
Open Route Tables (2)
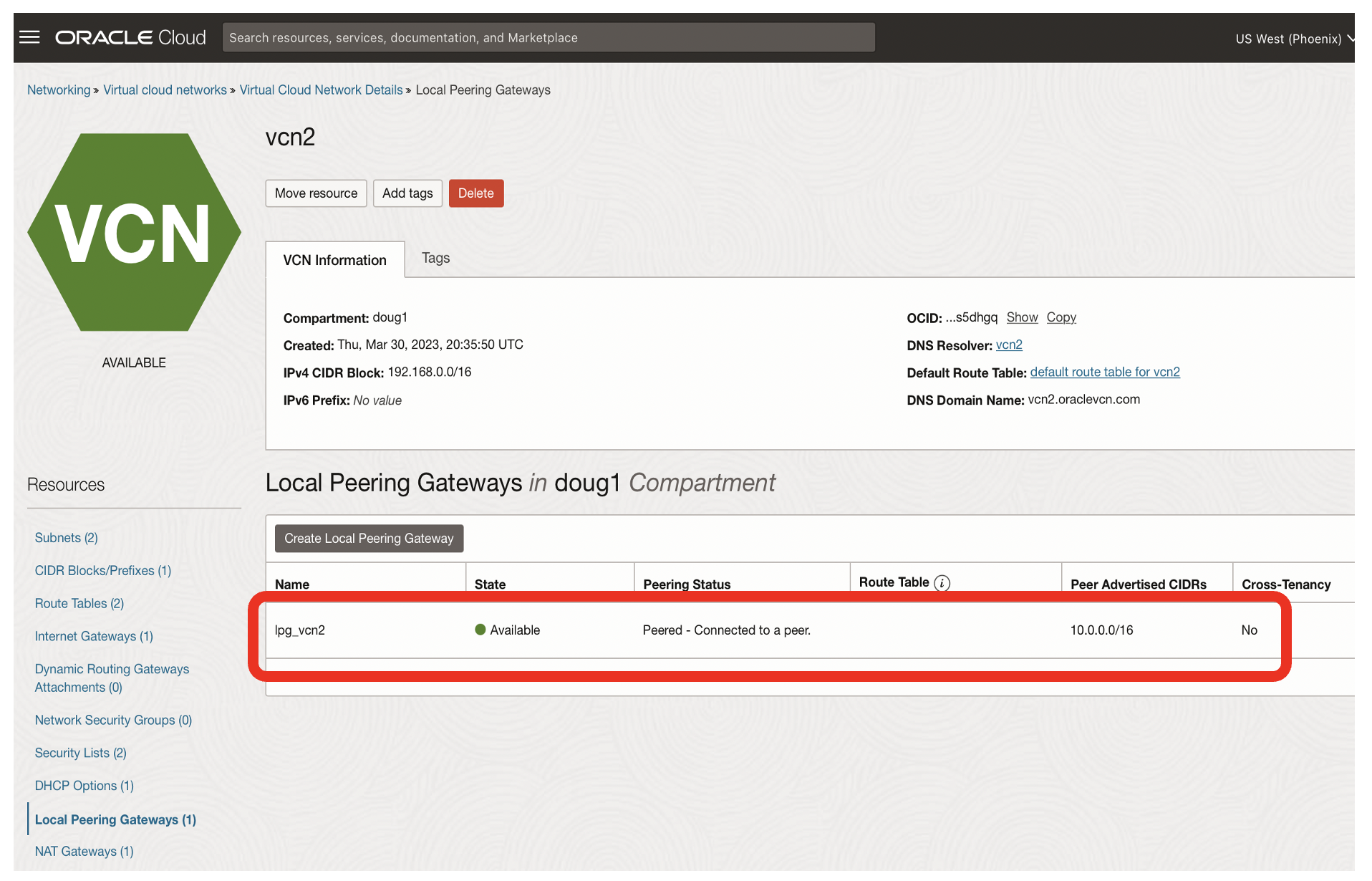[x=79, y=604]
